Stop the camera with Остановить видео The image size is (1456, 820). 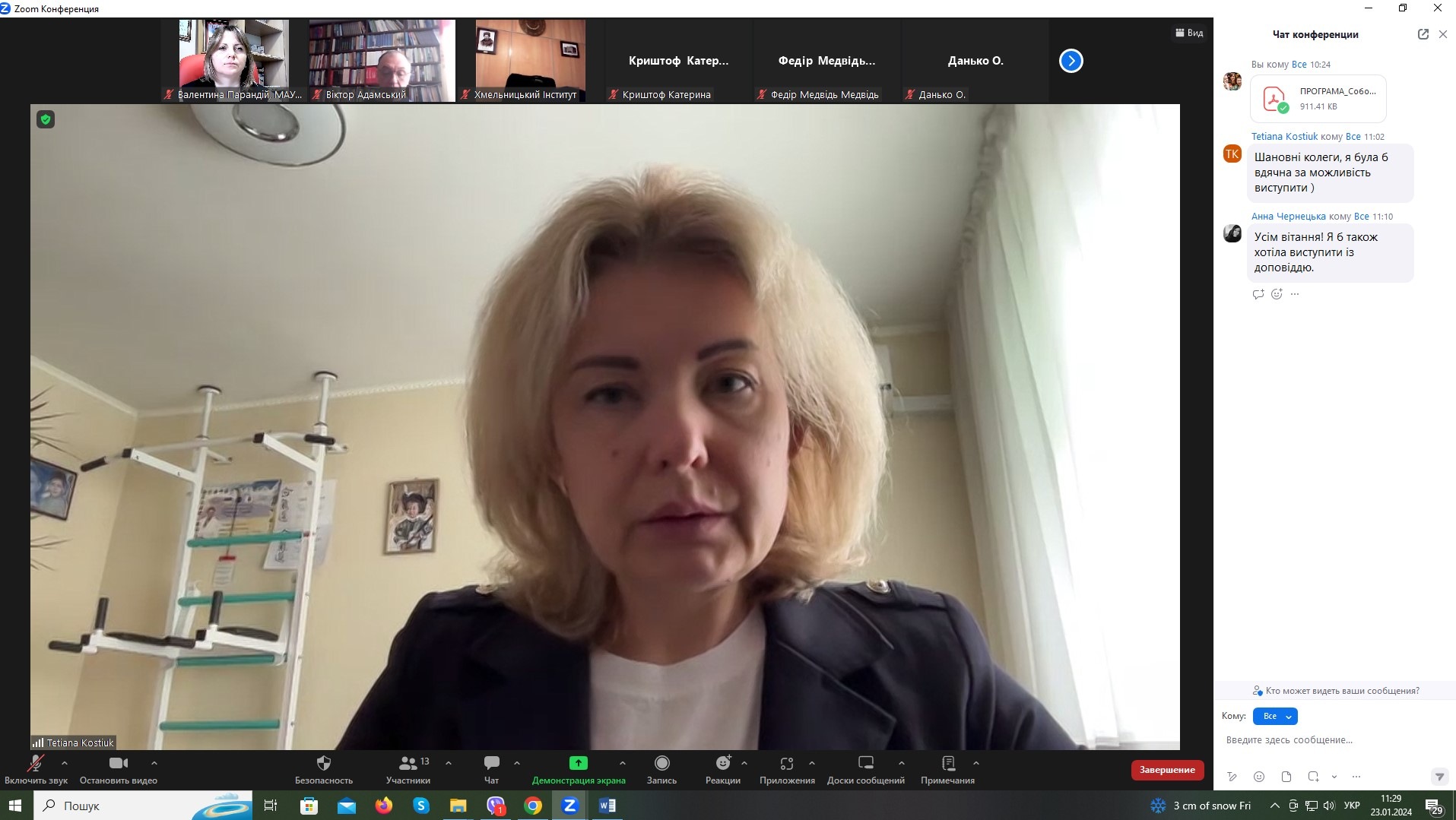pyautogui.click(x=118, y=764)
